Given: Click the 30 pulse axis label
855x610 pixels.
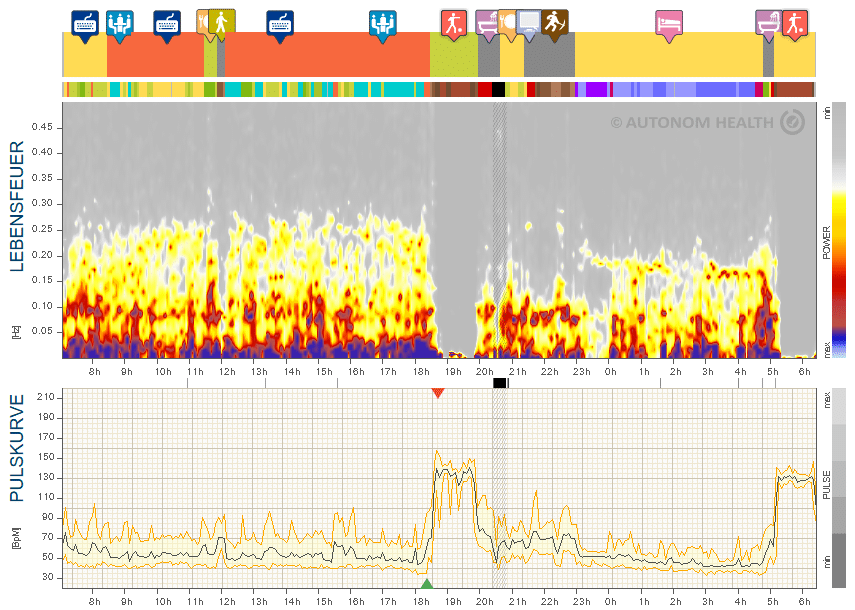Looking at the screenshot, I should [x=48, y=577].
